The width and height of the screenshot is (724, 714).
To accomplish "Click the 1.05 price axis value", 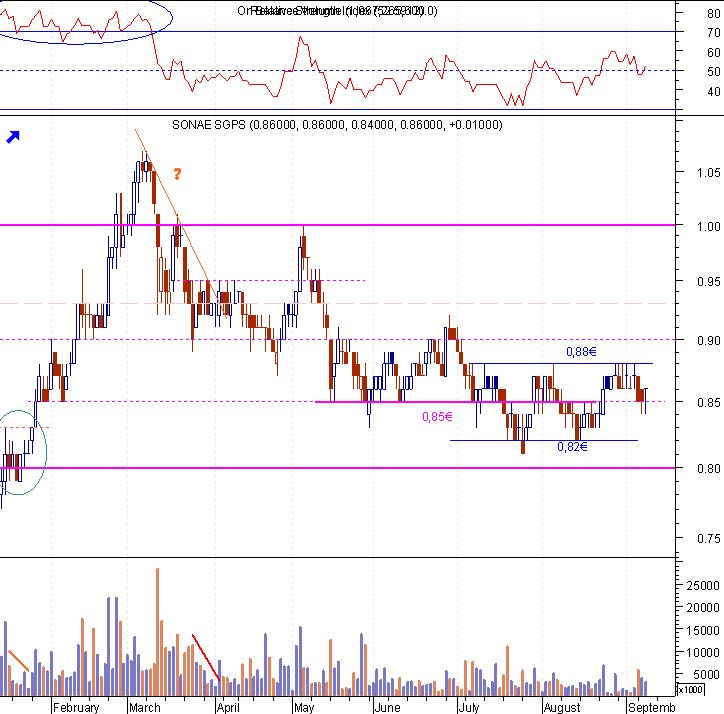I will 708,173.
